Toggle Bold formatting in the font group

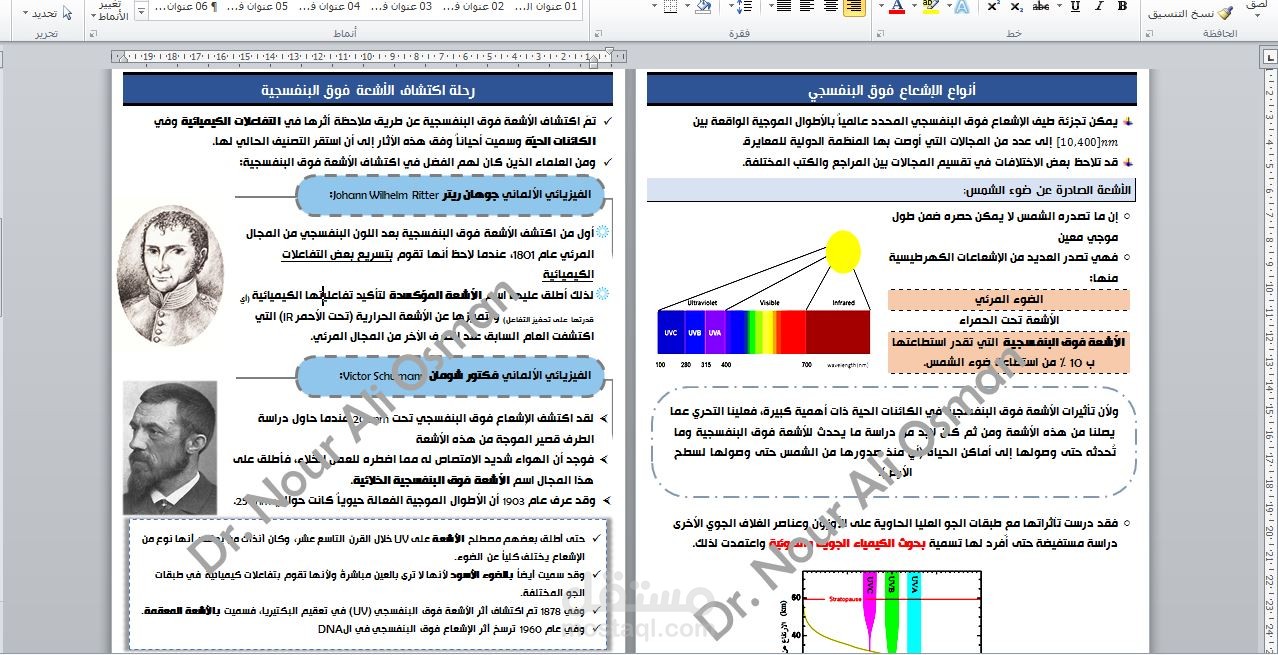(1123, 6)
